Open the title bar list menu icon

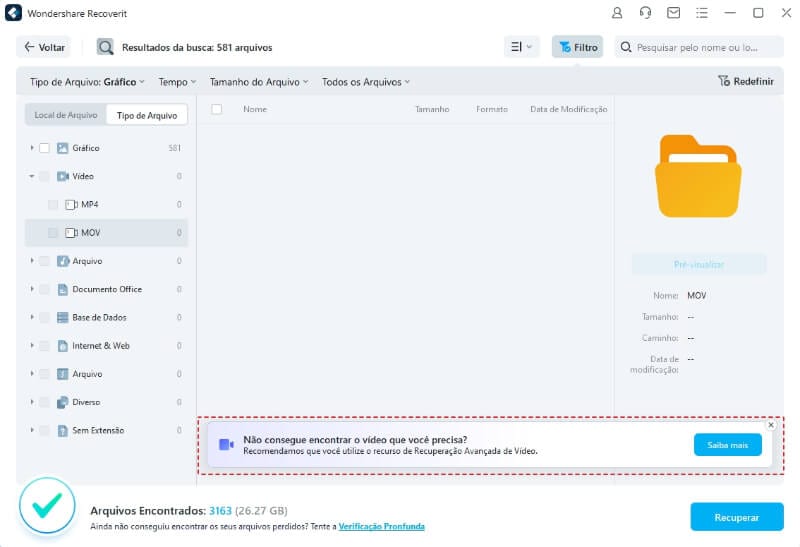[x=702, y=13]
